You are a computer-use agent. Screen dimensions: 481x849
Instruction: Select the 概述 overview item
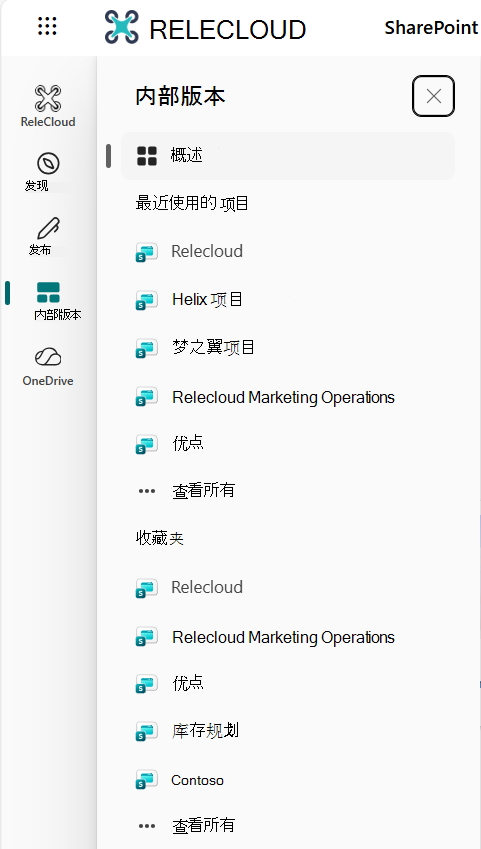288,156
